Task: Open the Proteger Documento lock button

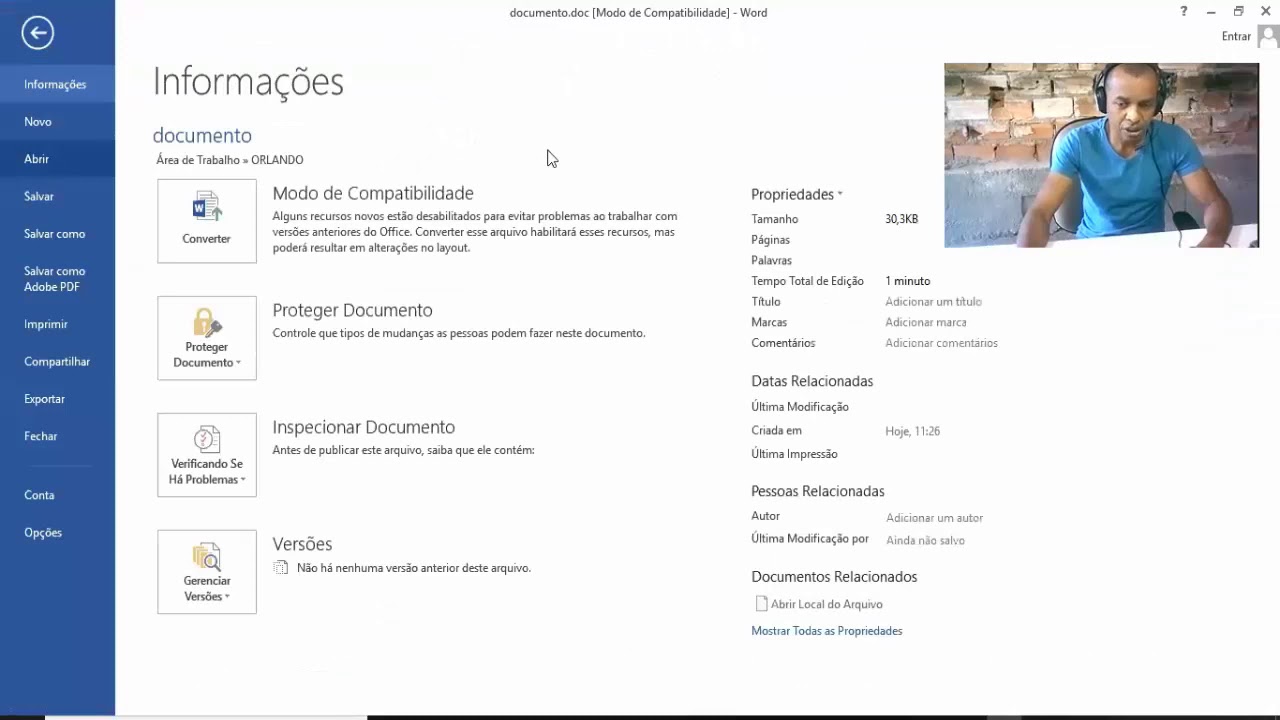Action: (x=206, y=338)
